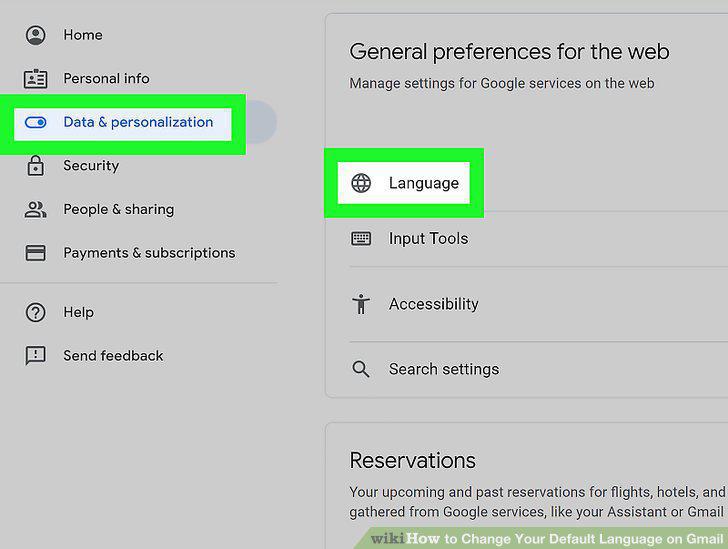Click the Send feedback speech bubble icon

pos(35,356)
